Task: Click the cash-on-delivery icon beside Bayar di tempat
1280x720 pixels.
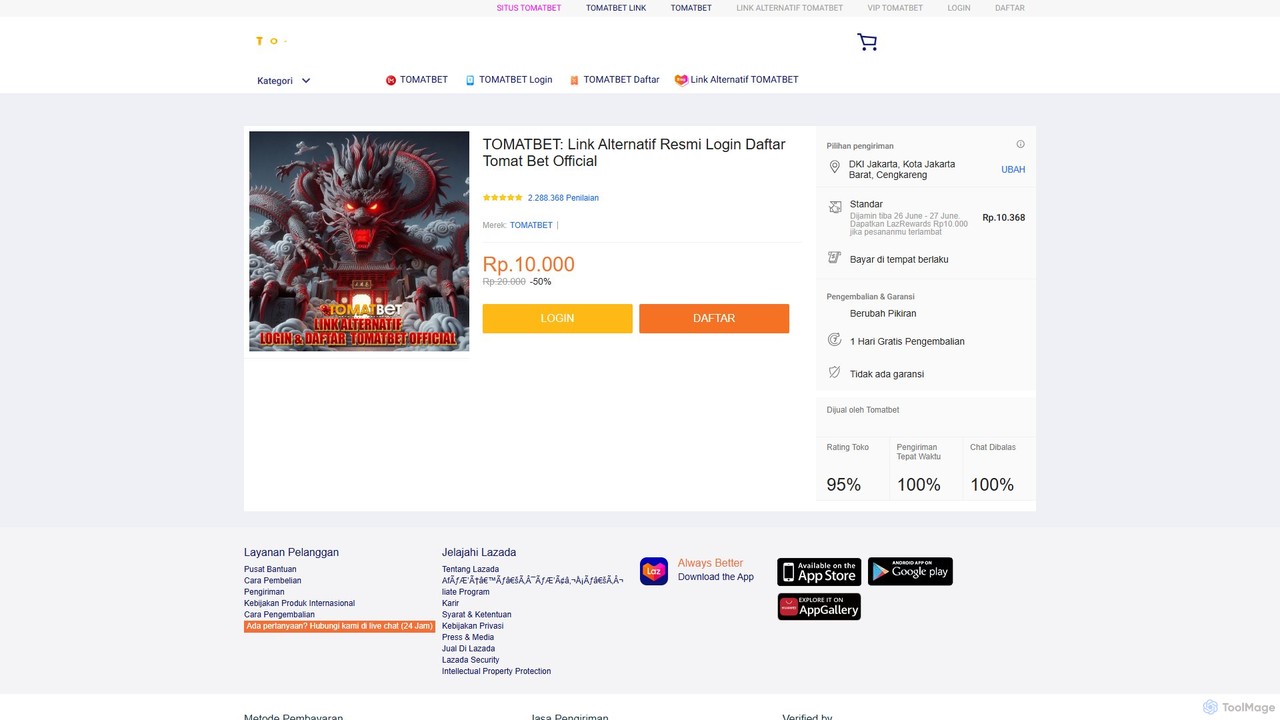Action: click(835, 258)
